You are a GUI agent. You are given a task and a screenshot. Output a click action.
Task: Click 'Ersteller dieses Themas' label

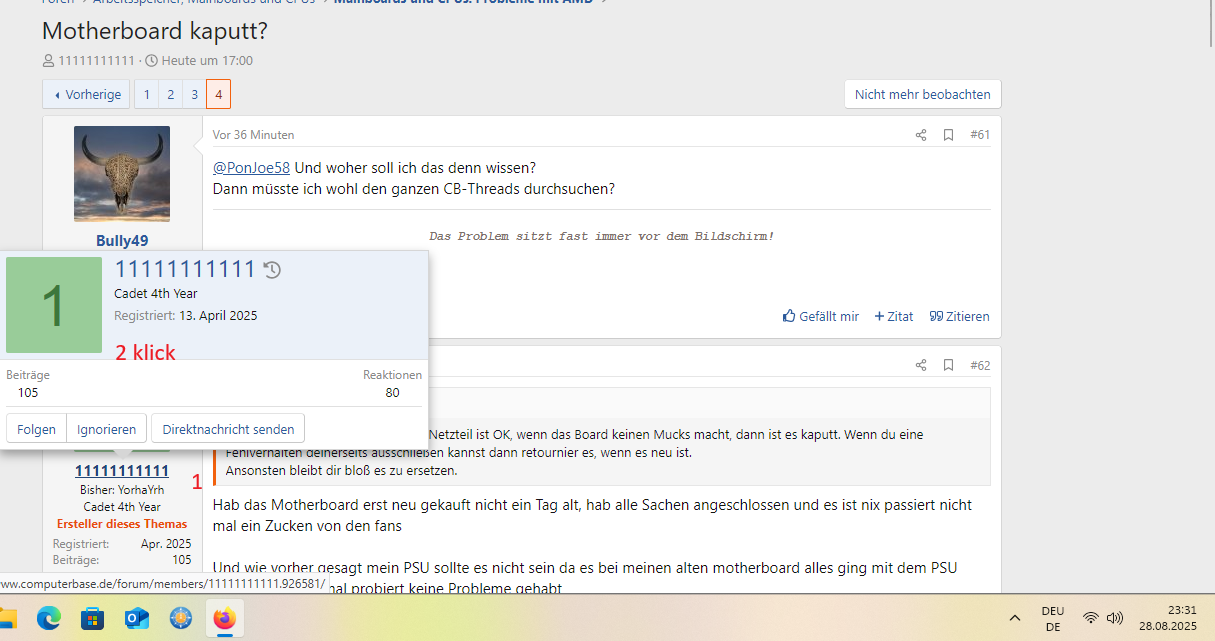point(122,524)
